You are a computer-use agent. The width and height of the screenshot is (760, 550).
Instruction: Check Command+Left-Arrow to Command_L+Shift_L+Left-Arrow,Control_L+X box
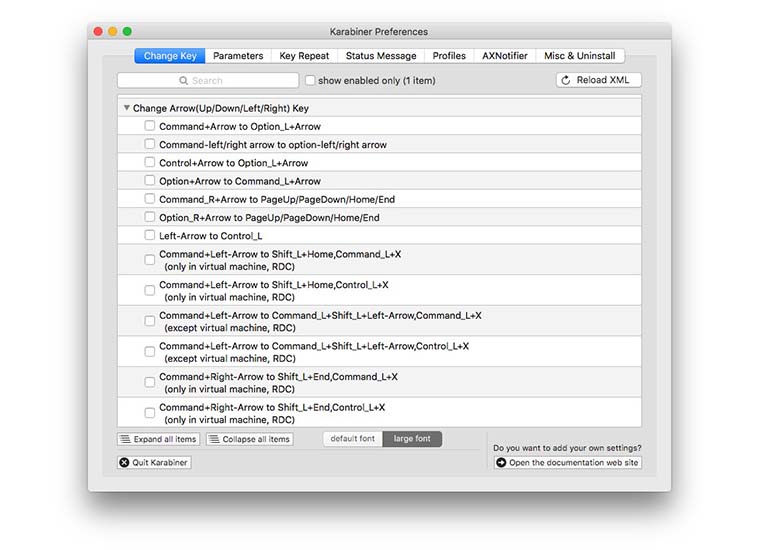[150, 351]
